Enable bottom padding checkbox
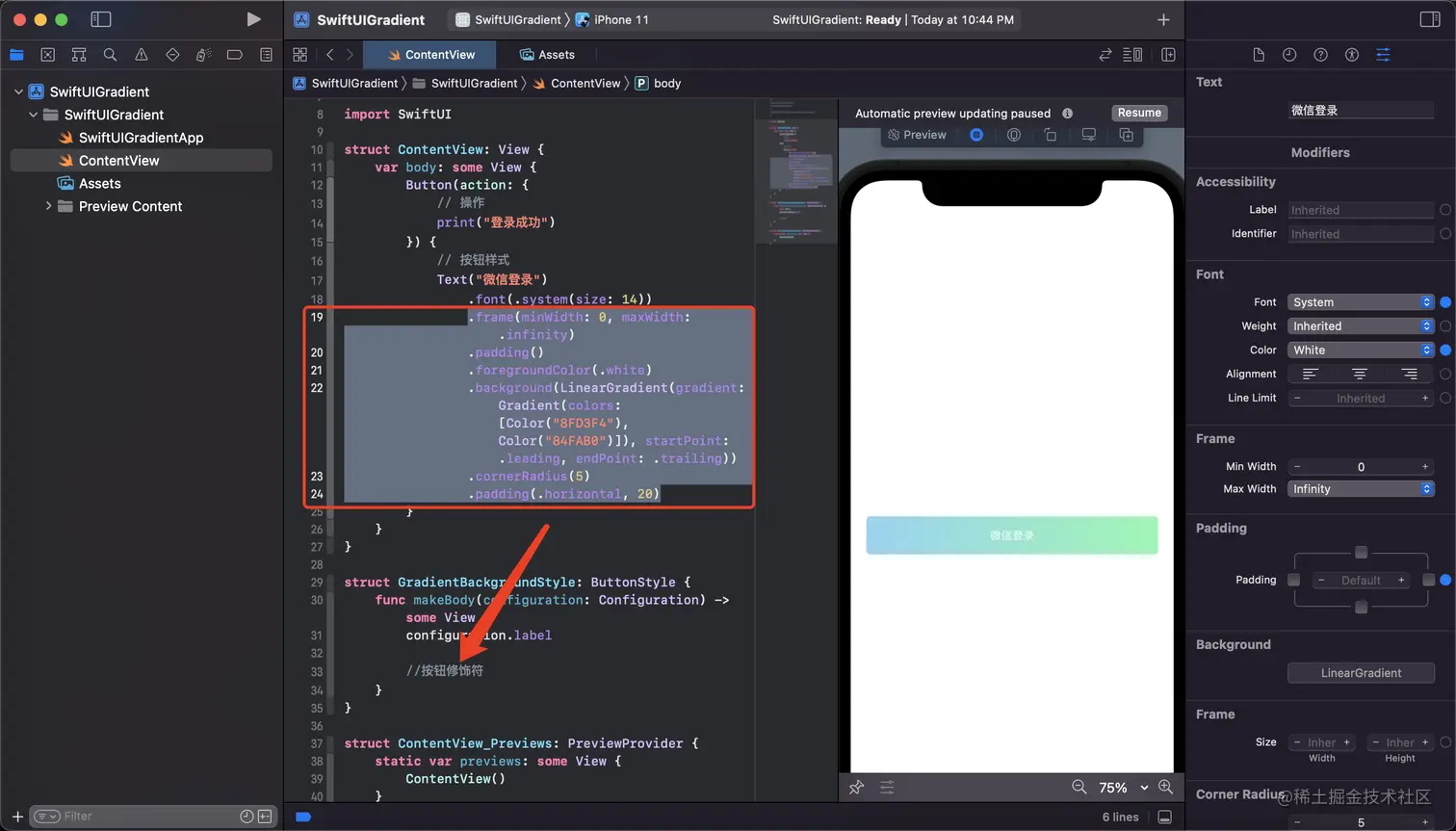Viewport: 1456px width, 831px height. coord(1361,607)
